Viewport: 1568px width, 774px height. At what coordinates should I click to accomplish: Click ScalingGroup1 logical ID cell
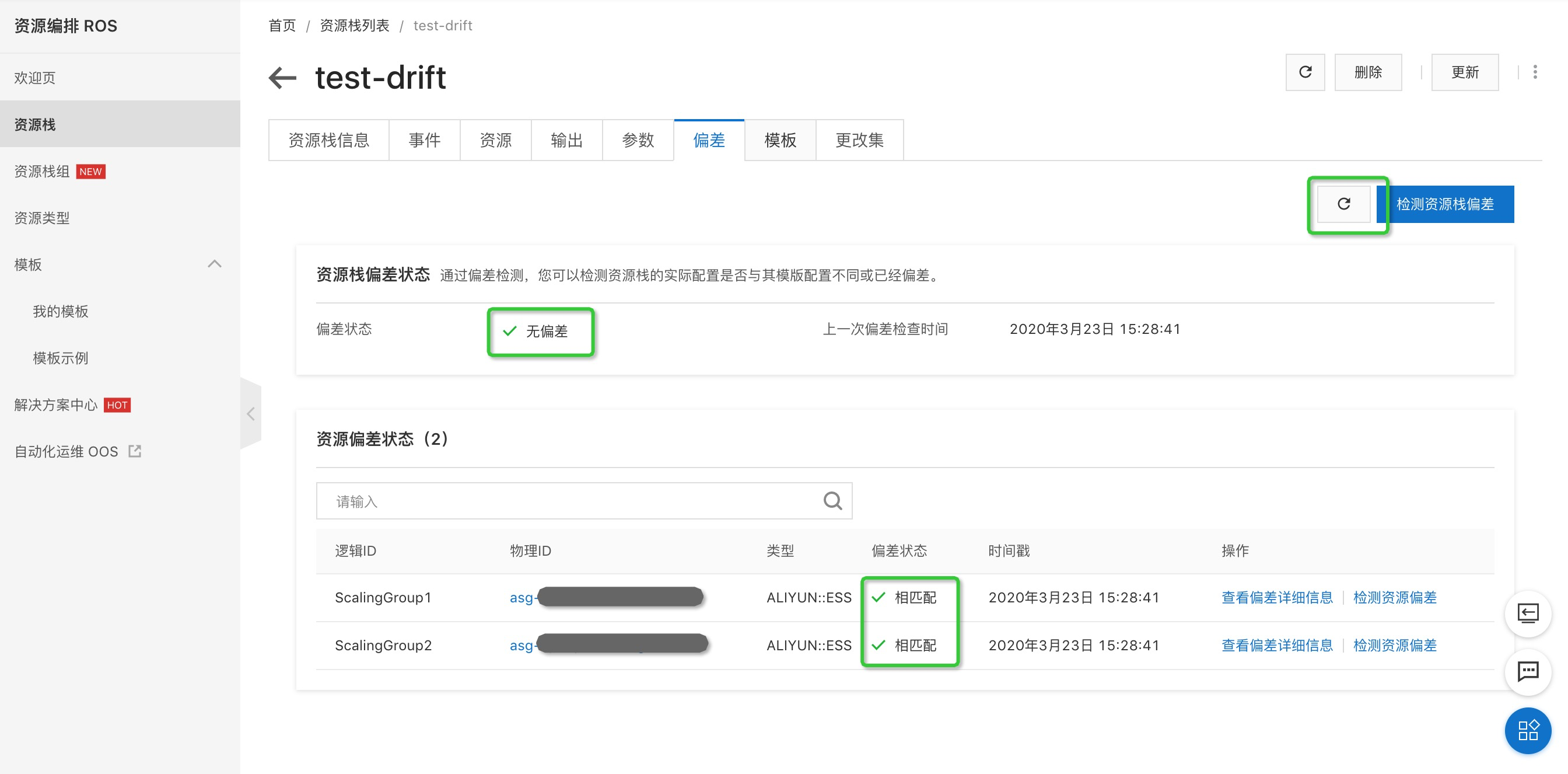(x=383, y=597)
